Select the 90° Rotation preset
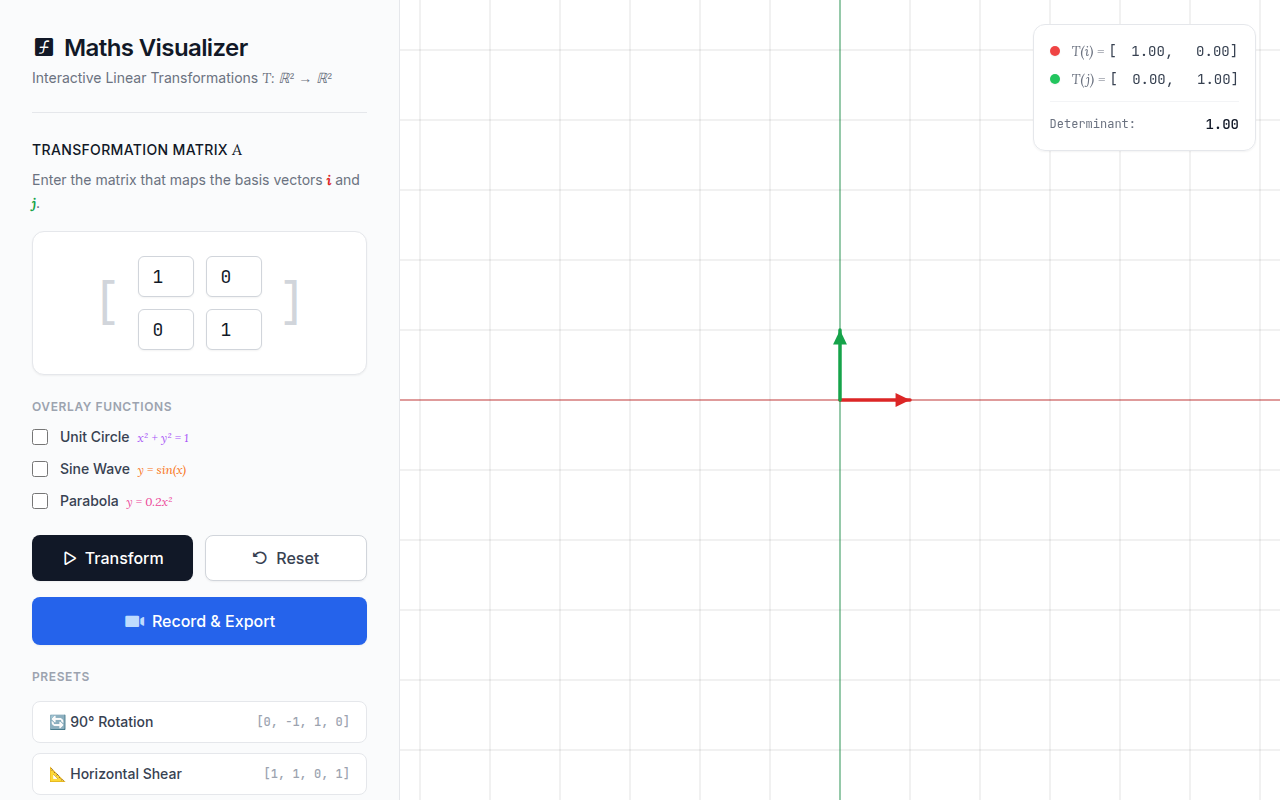This screenshot has width=1280, height=800. (199, 722)
